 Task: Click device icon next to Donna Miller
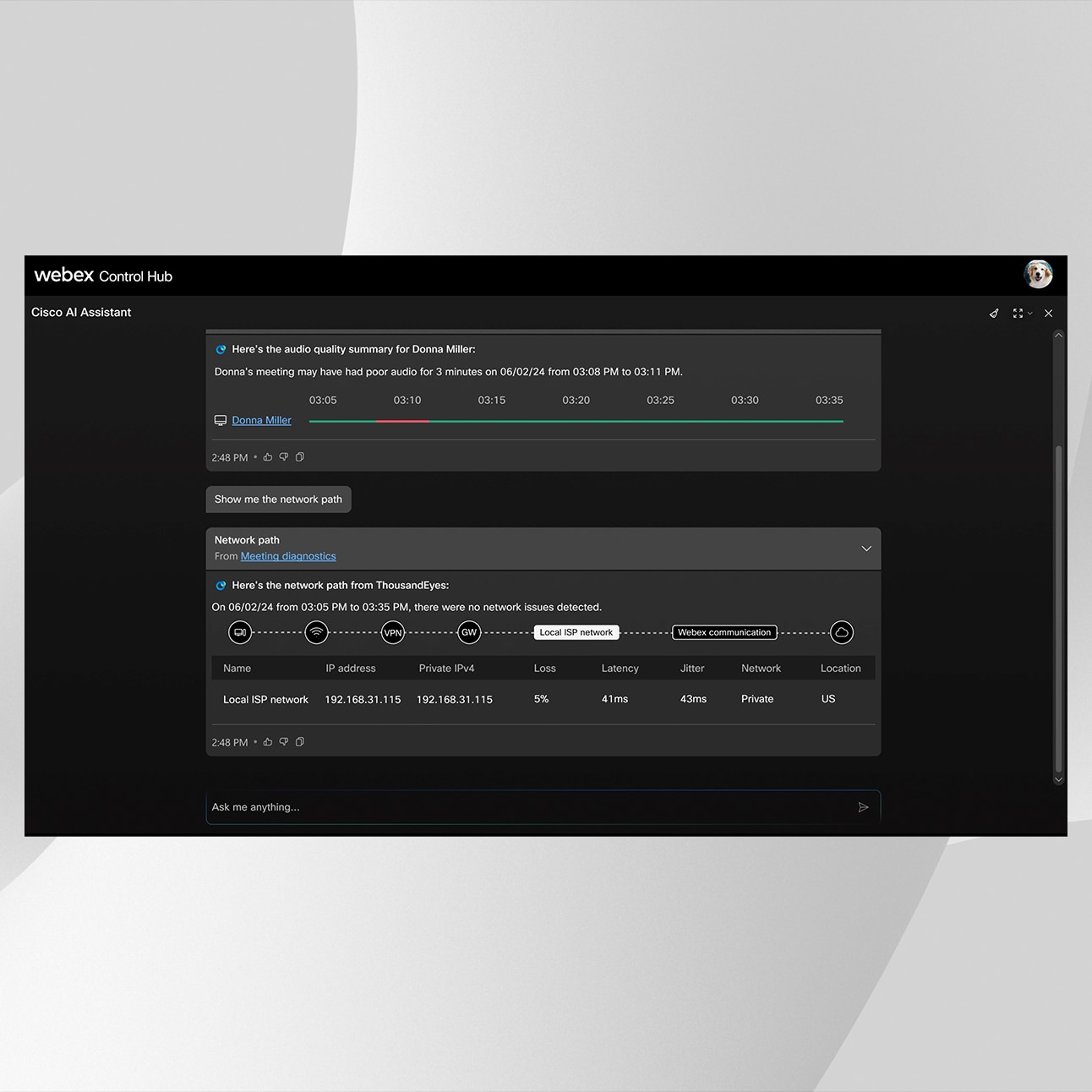[x=221, y=420]
